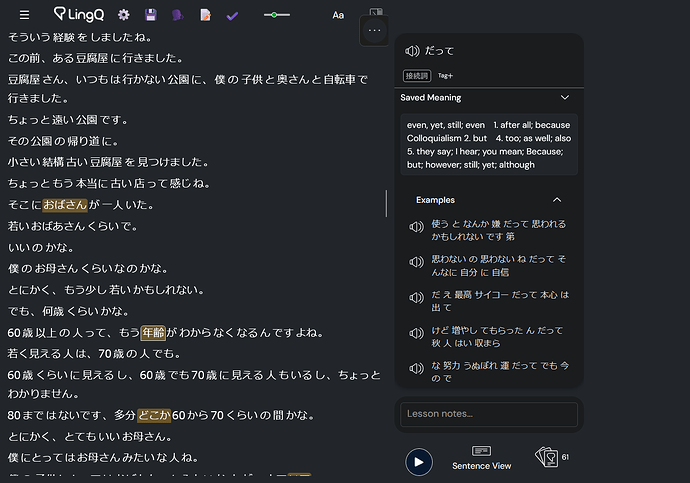Open the settings gear icon
The height and width of the screenshot is (483, 690).
124,15
